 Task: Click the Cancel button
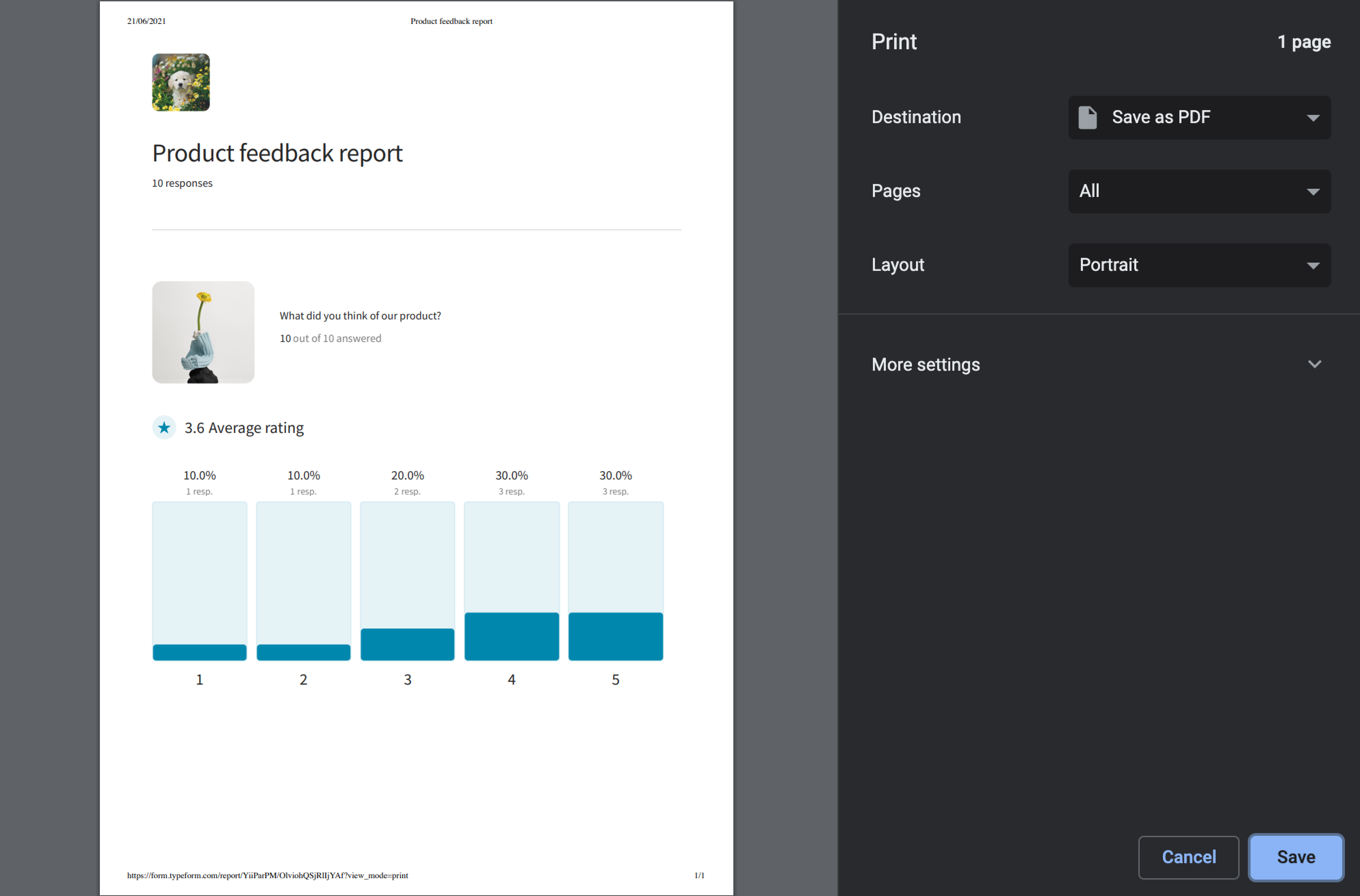coord(1189,857)
